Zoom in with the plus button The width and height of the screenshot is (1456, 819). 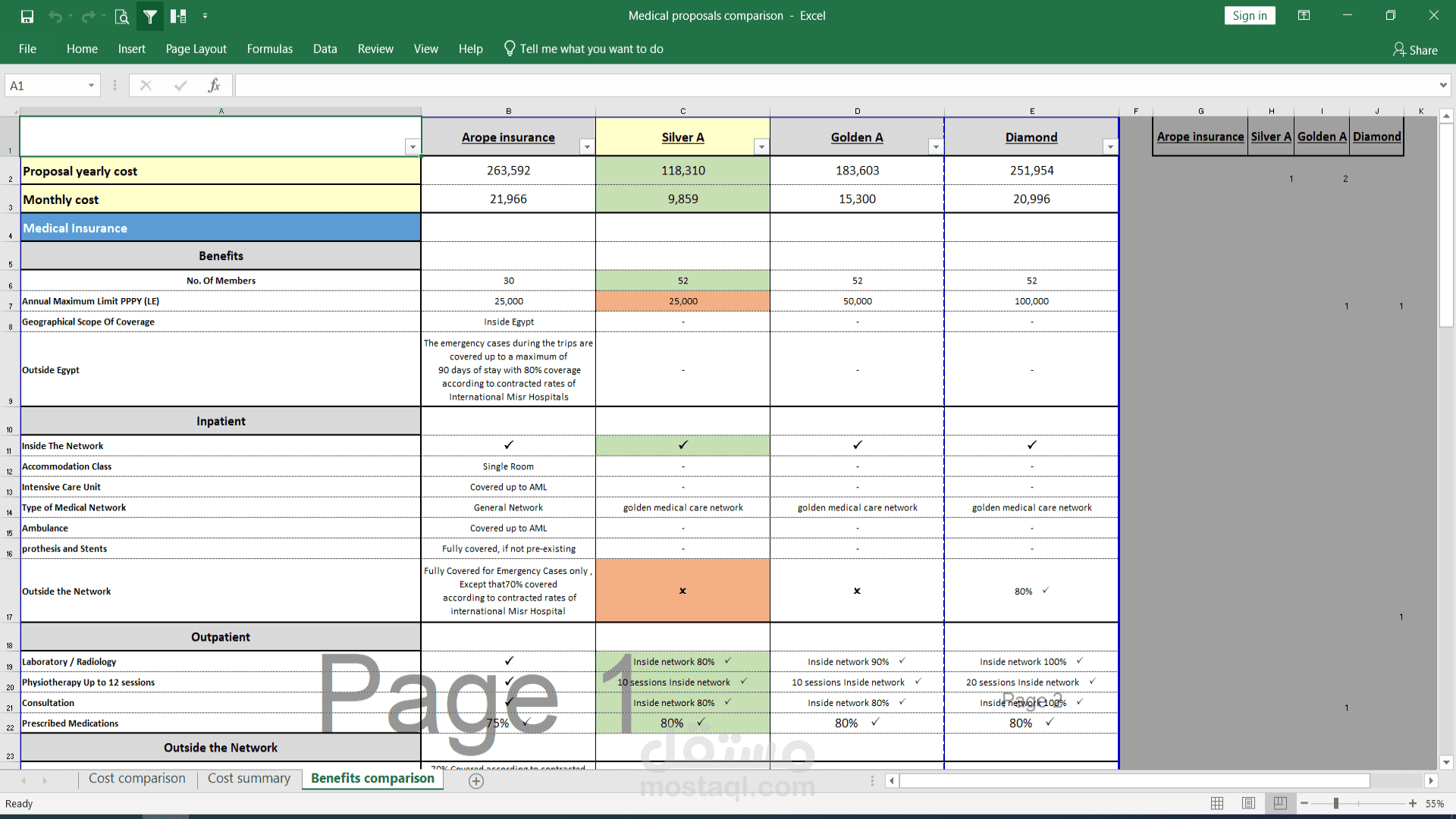pos(1412,803)
